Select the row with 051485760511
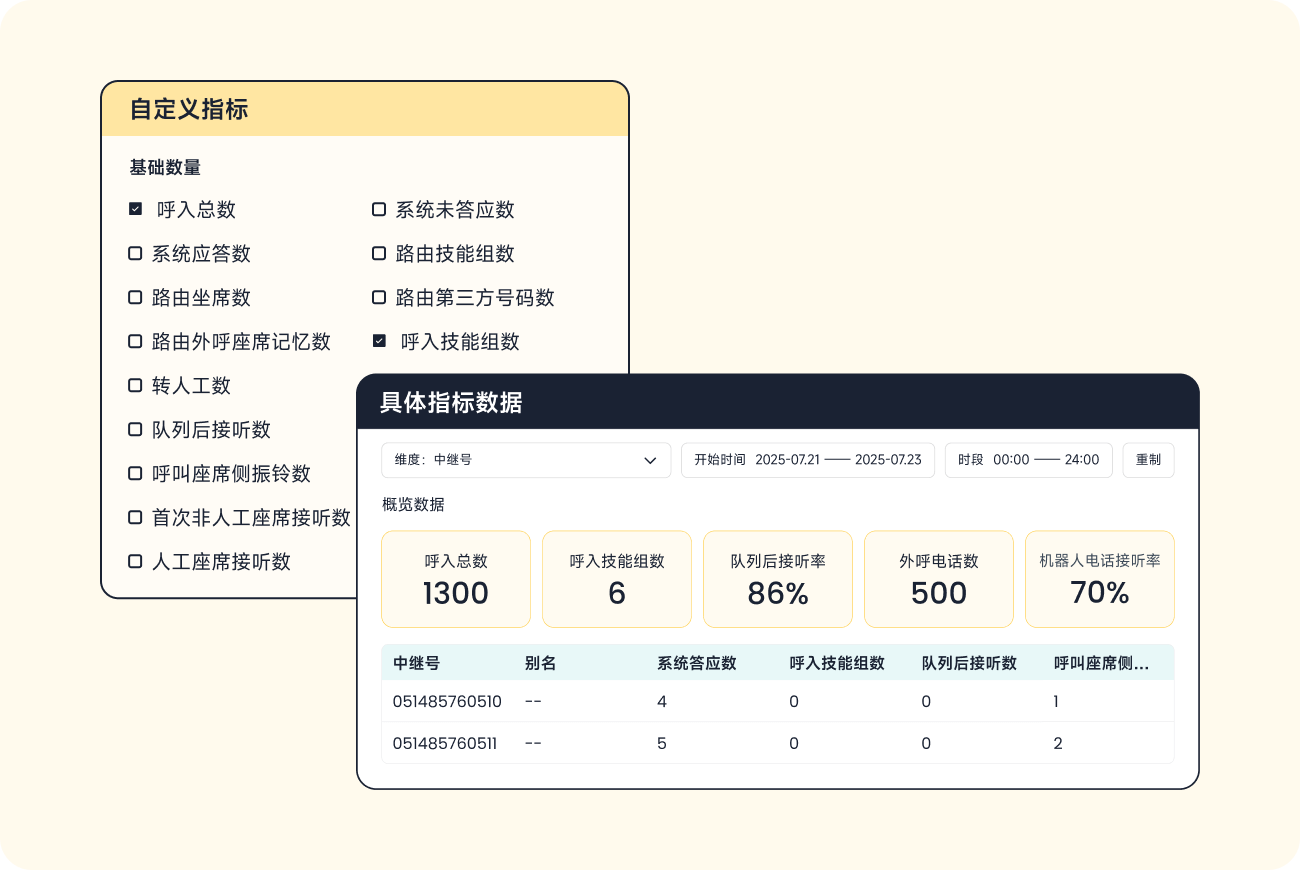 coord(444,743)
